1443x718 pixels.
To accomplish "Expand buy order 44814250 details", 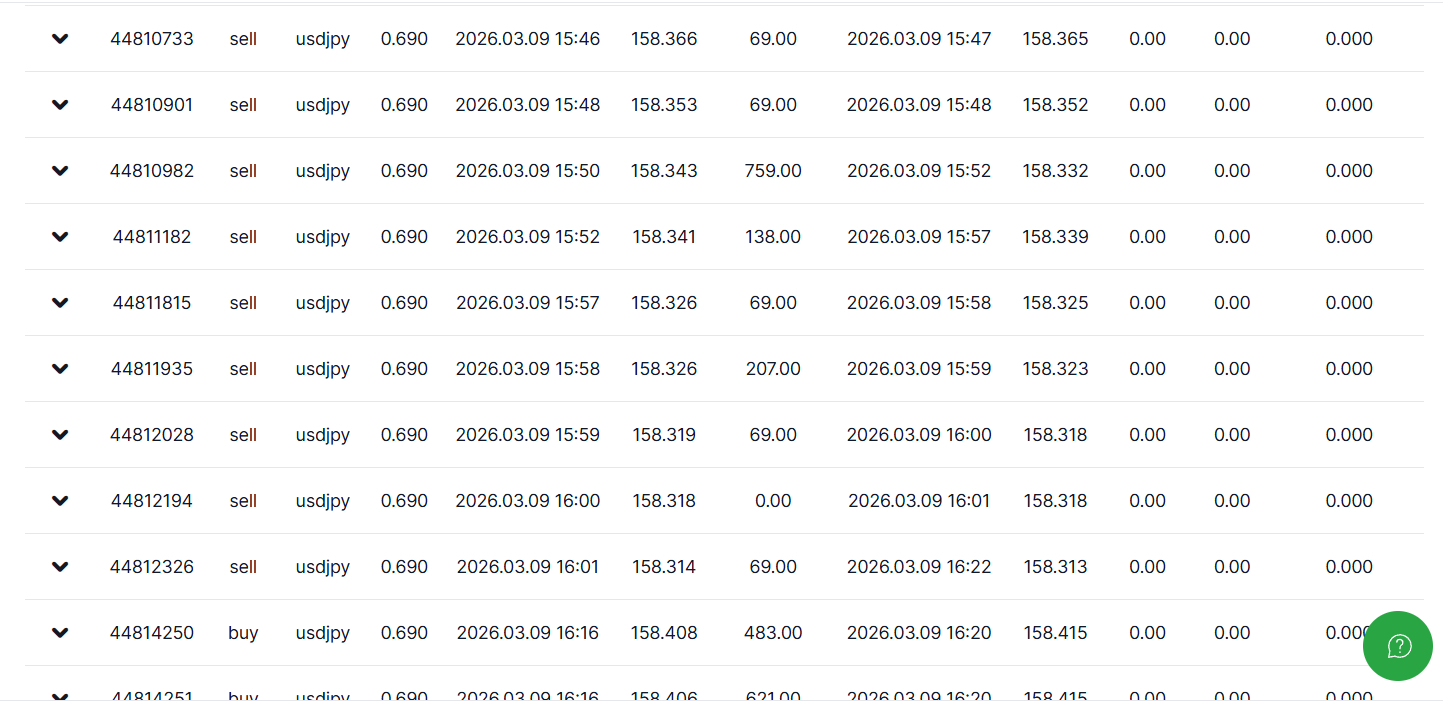I will coord(60,633).
